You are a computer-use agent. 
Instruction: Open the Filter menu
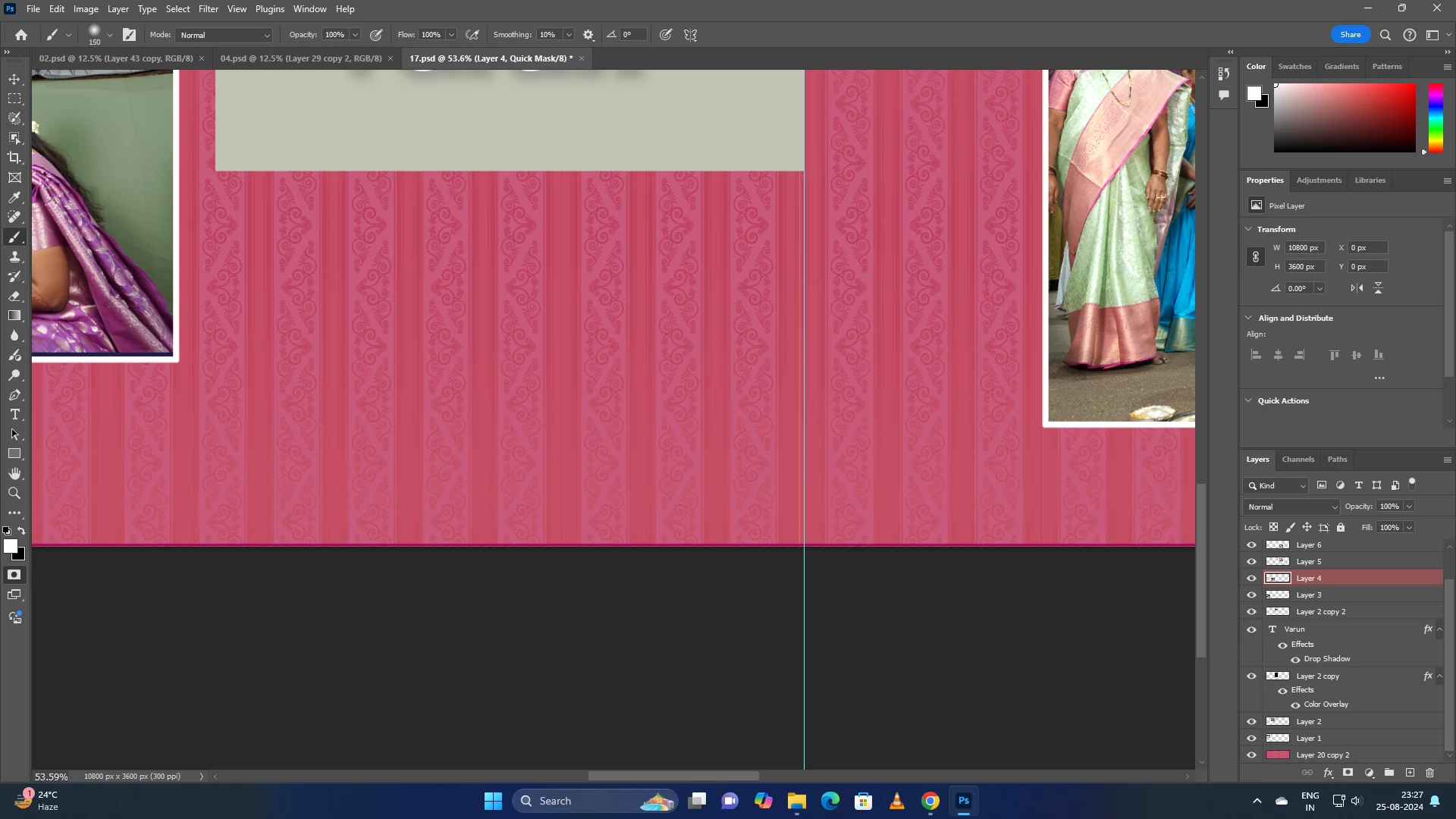208,9
